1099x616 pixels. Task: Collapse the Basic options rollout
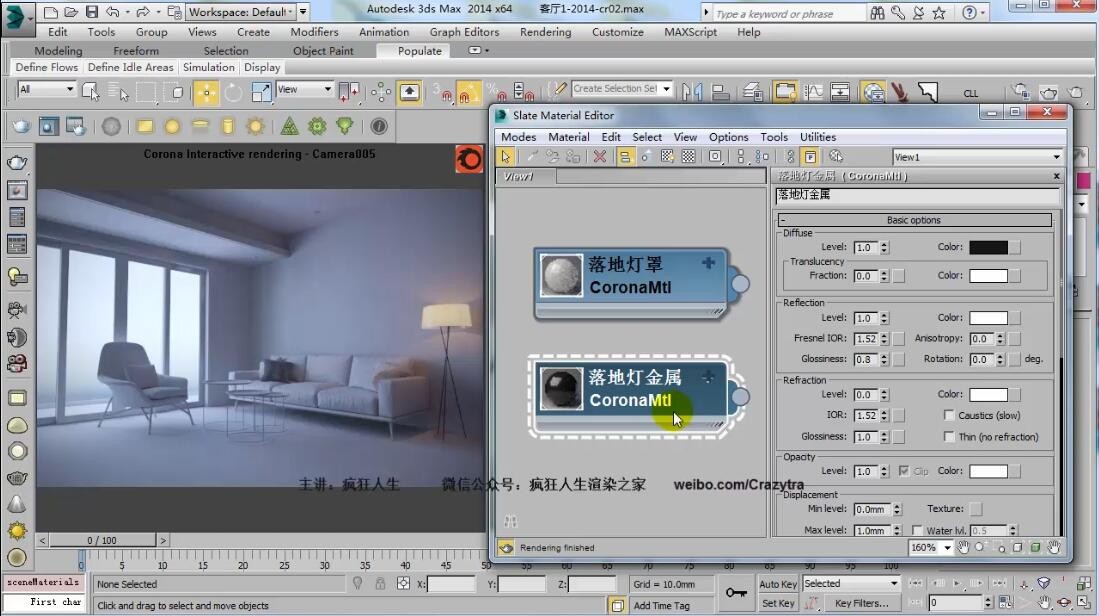[x=914, y=220]
